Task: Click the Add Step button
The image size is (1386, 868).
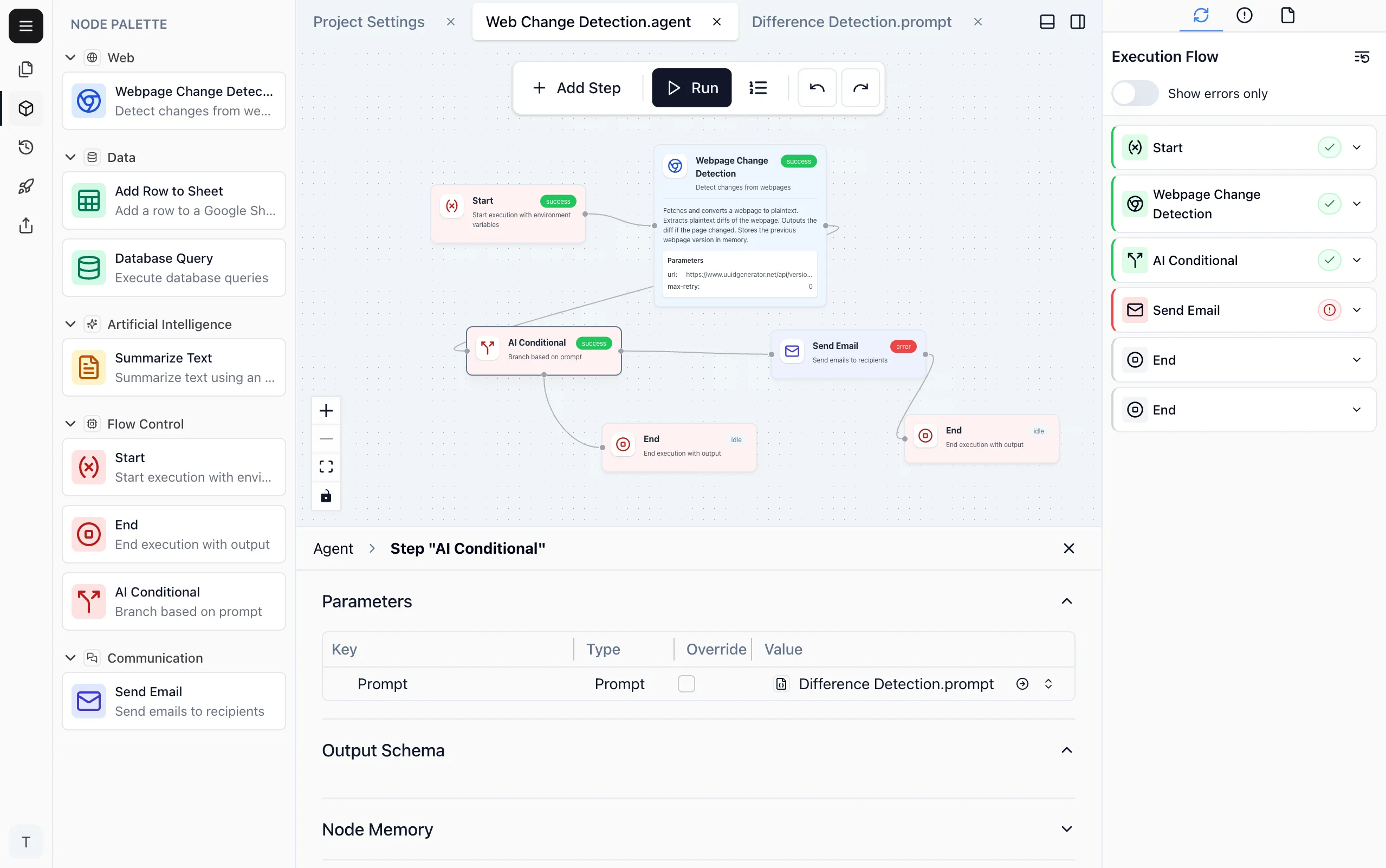Action: (577, 88)
